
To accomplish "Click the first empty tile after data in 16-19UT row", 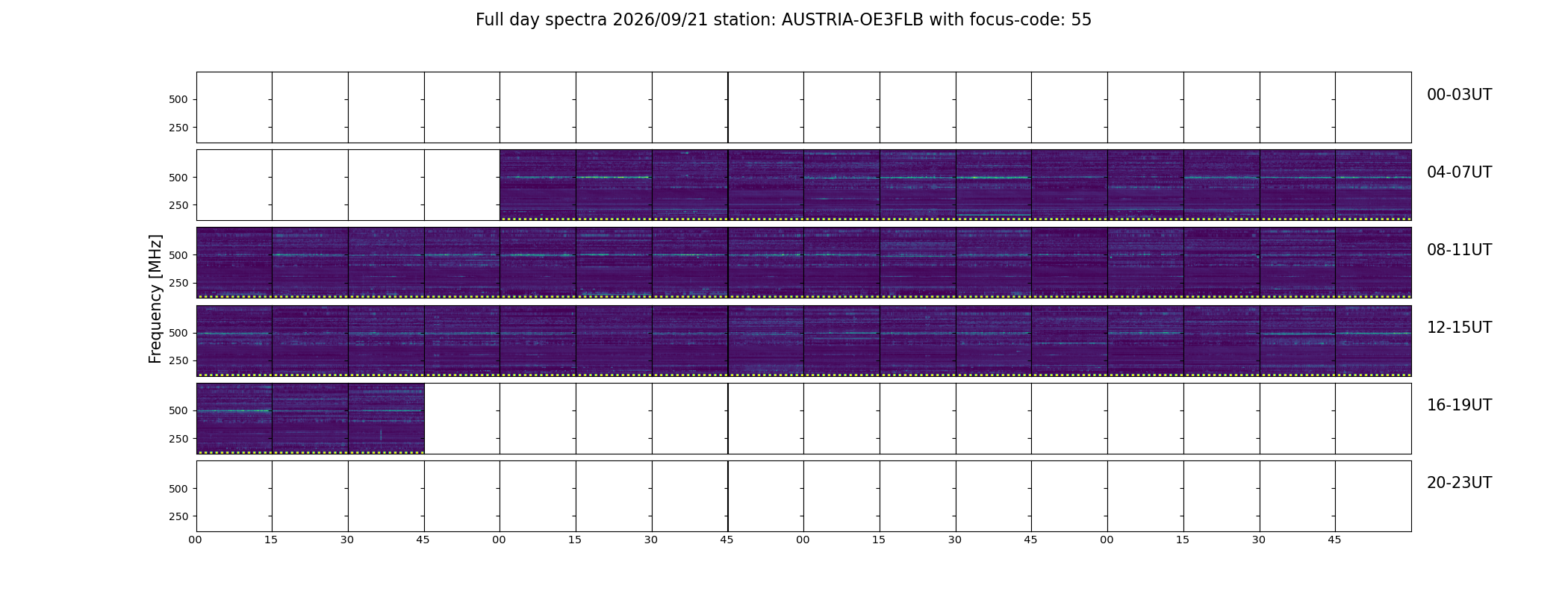I will [462, 418].
